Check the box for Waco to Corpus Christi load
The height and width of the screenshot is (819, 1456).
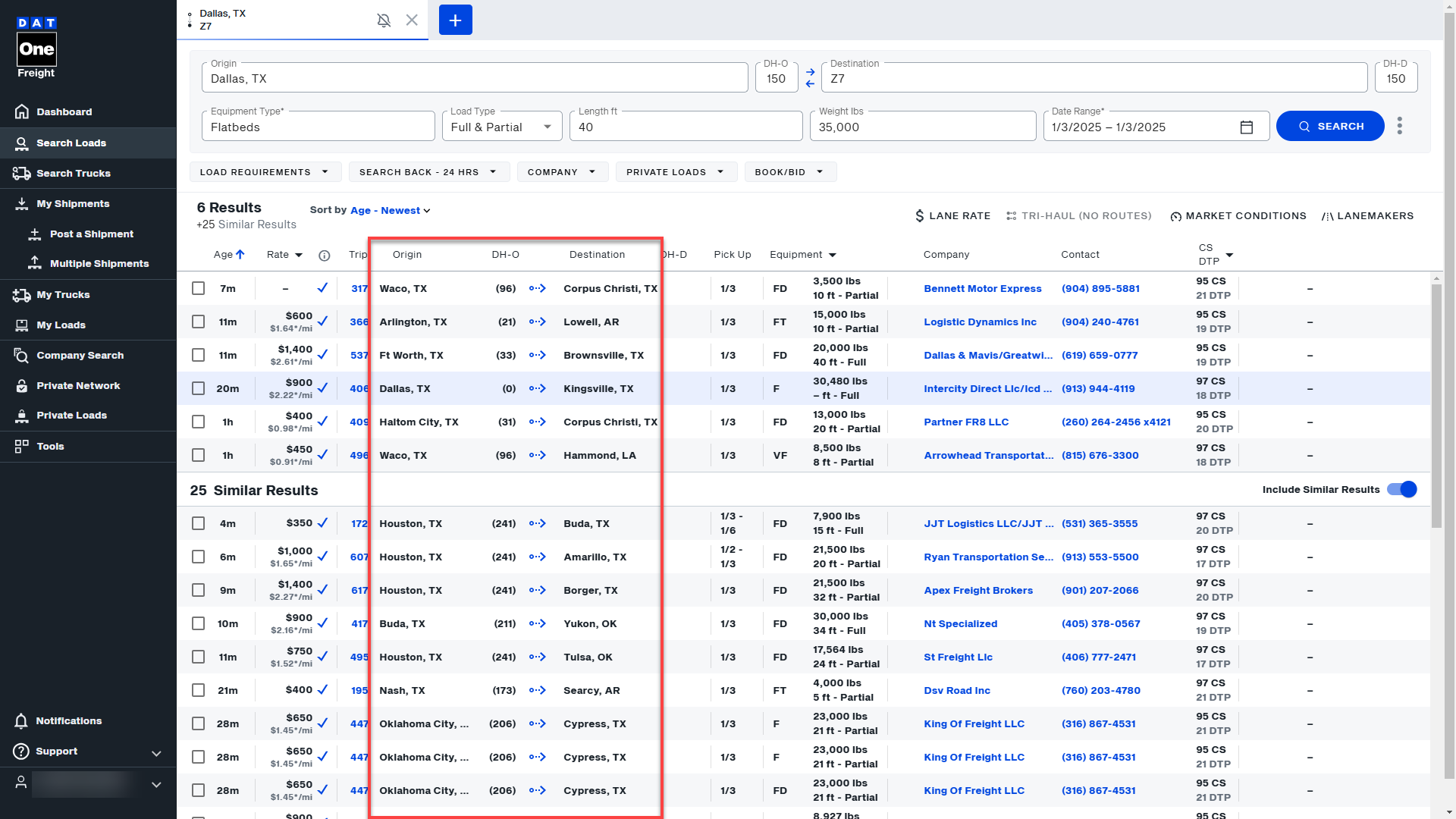click(199, 288)
